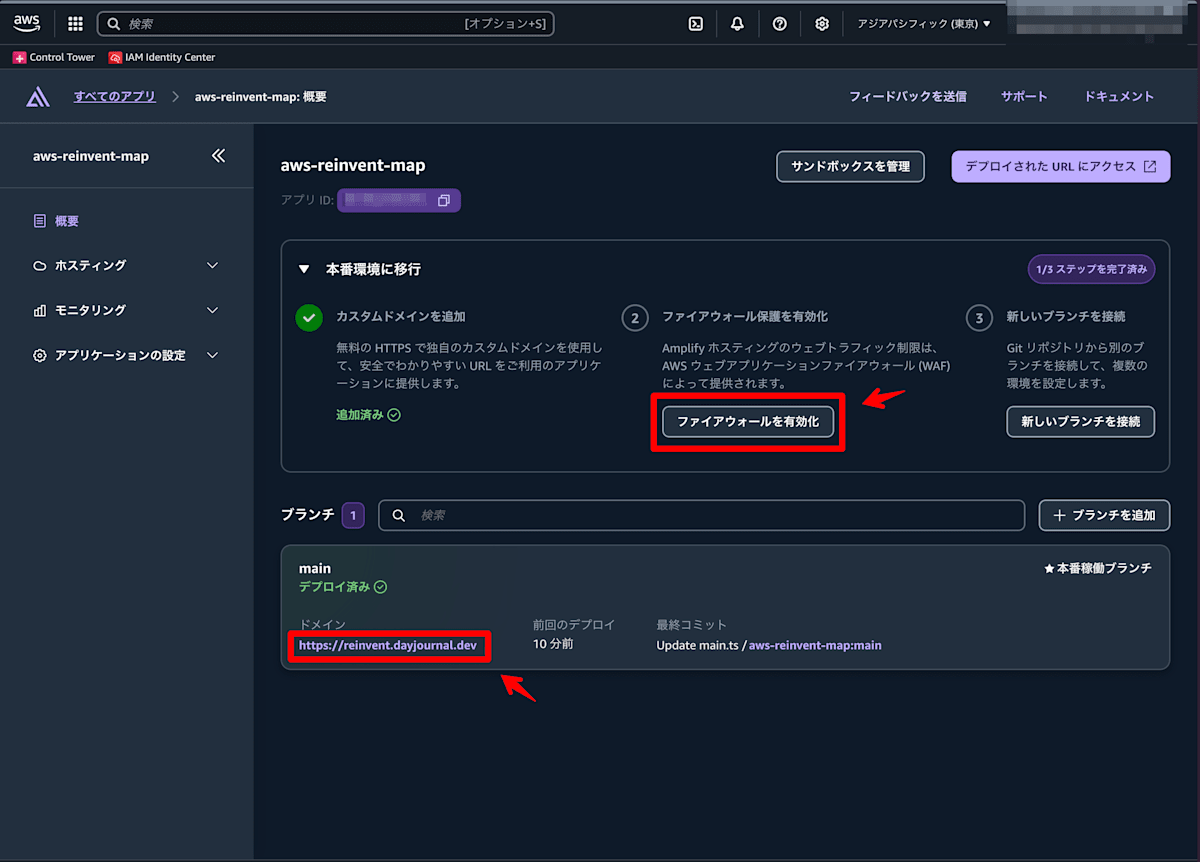Open フィードバックを送信 link
Screen dimensions: 1200x862
(x=908, y=97)
